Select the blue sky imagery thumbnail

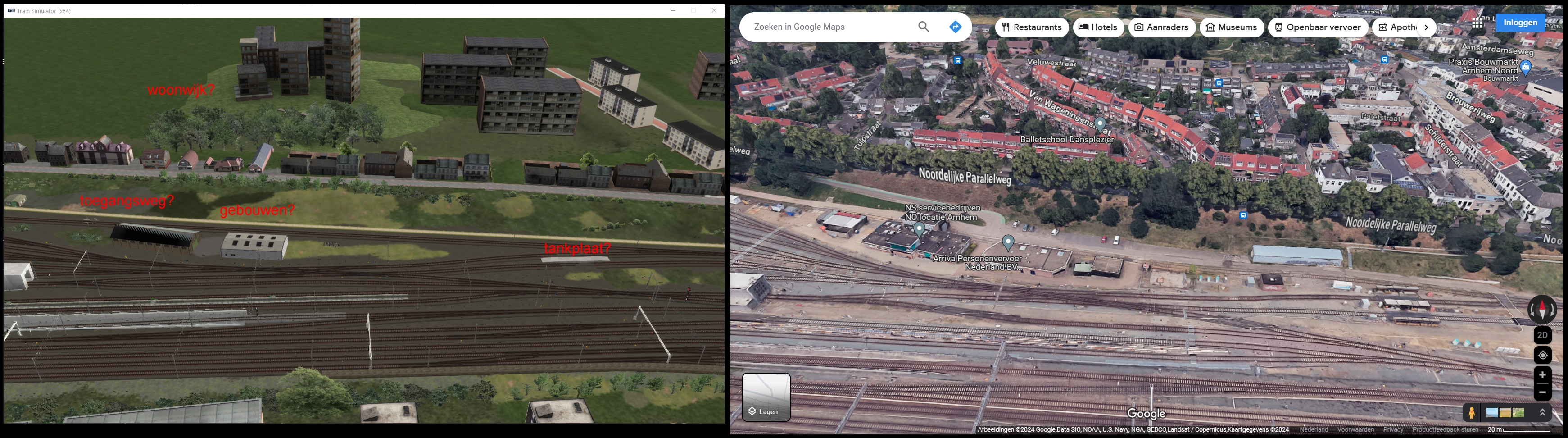(x=1492, y=413)
